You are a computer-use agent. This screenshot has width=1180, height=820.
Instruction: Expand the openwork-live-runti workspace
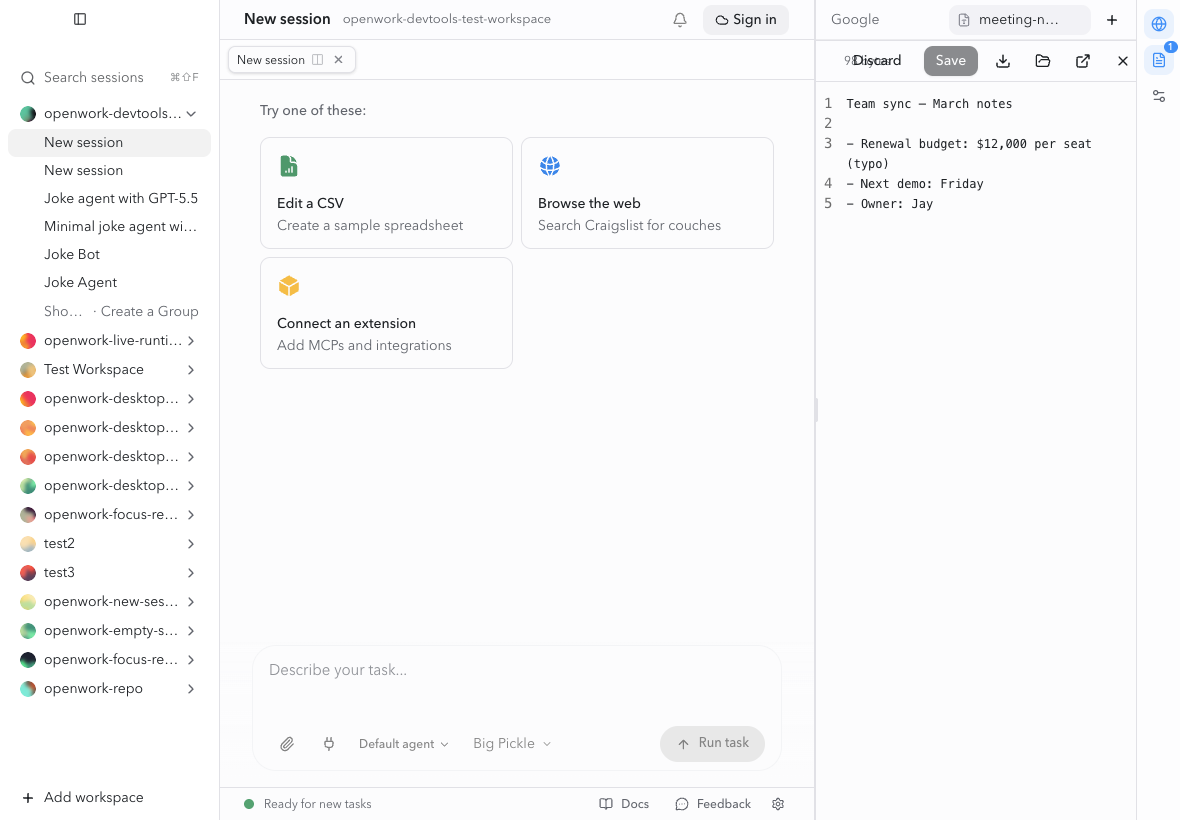pyautogui.click(x=191, y=341)
